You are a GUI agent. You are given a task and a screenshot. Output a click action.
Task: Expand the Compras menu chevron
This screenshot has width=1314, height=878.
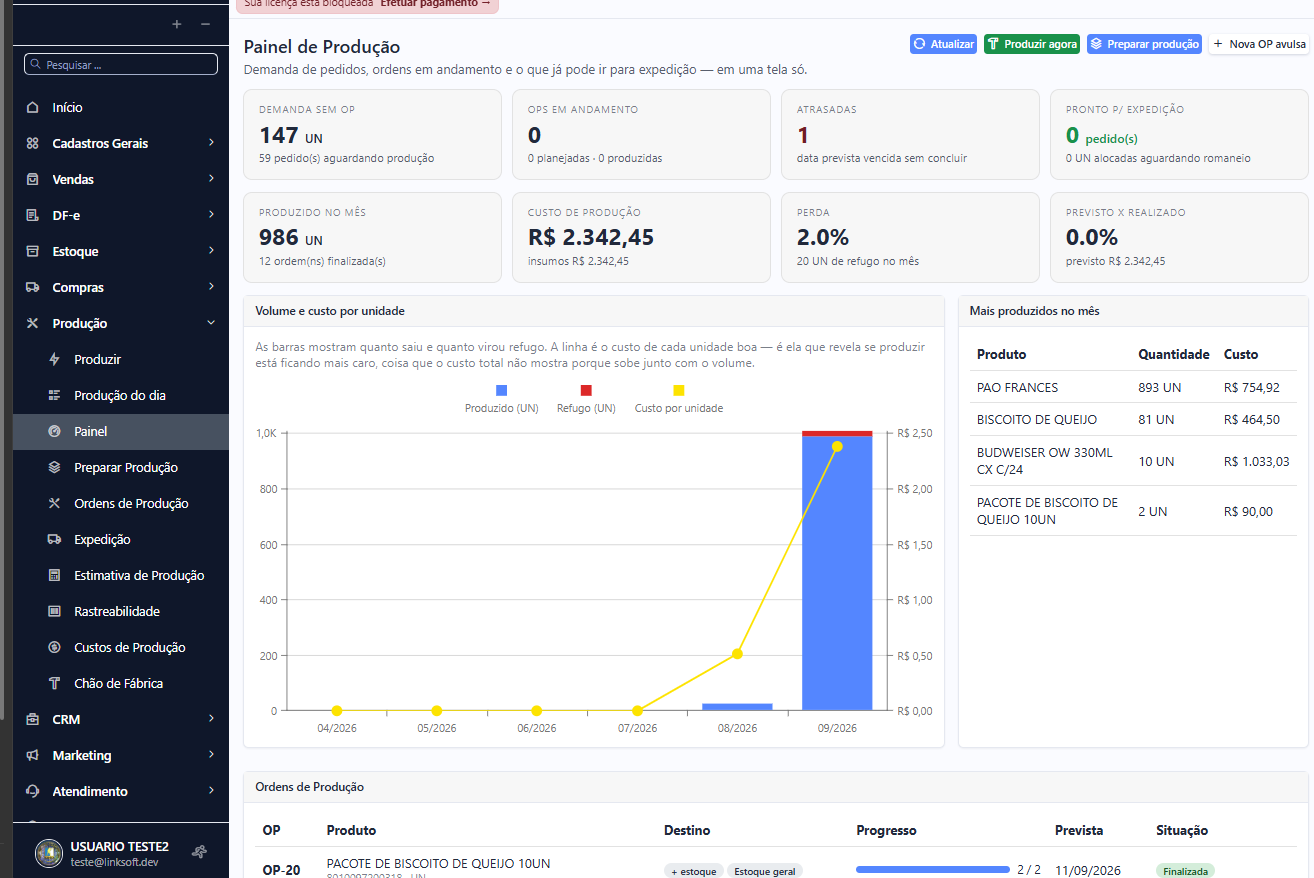coord(211,287)
